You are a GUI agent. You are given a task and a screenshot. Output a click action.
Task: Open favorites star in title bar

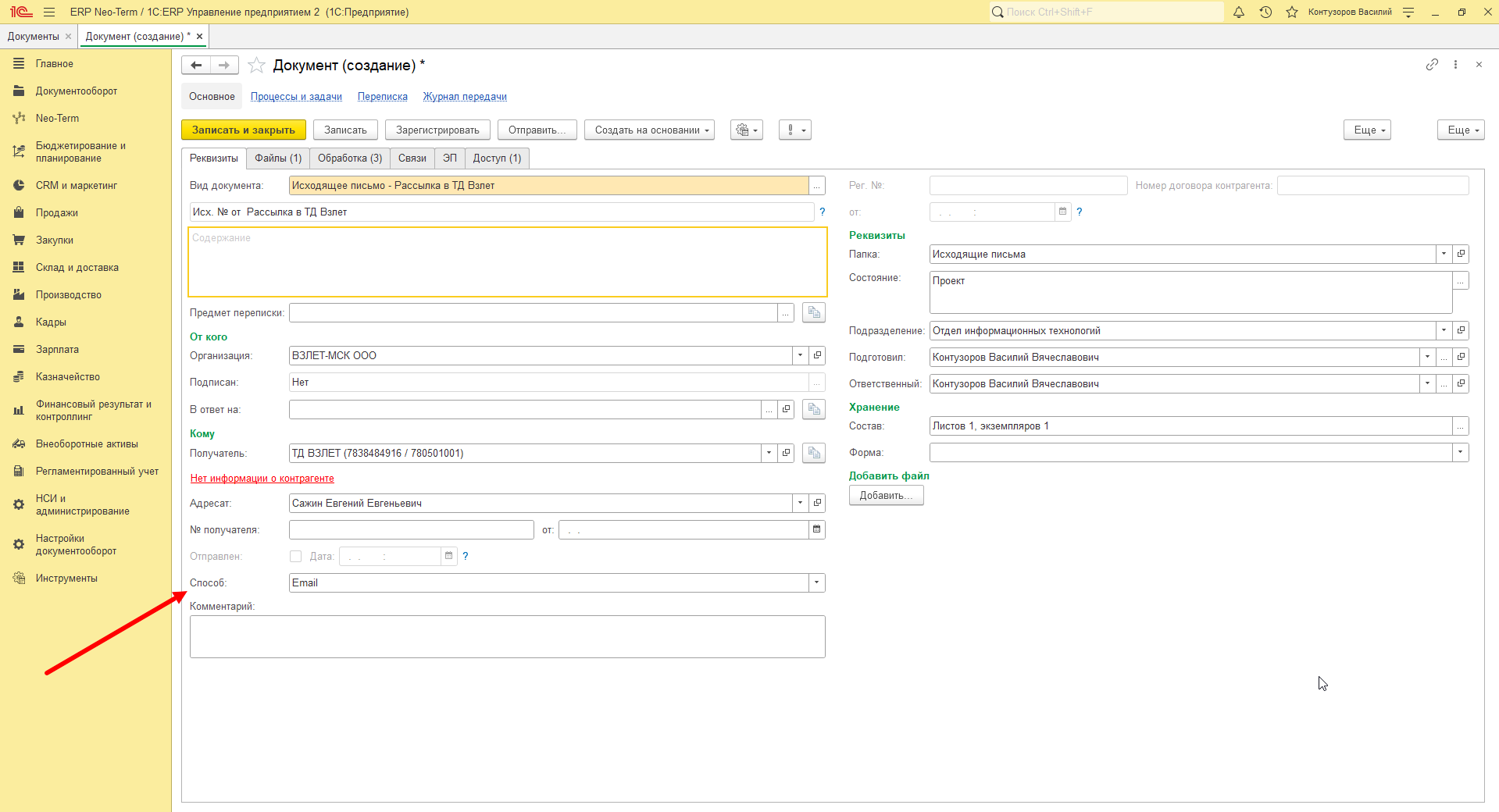point(1292,12)
